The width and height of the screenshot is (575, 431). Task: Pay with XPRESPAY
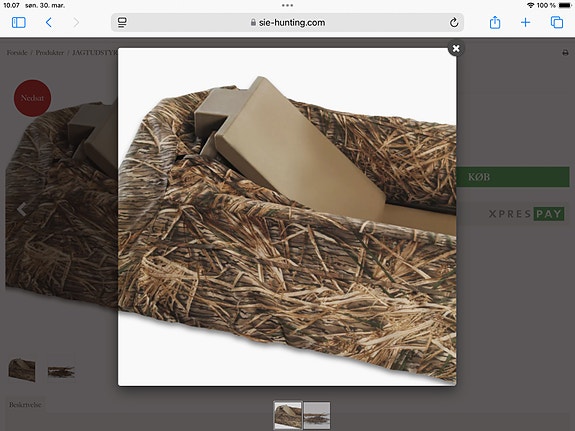(526, 213)
